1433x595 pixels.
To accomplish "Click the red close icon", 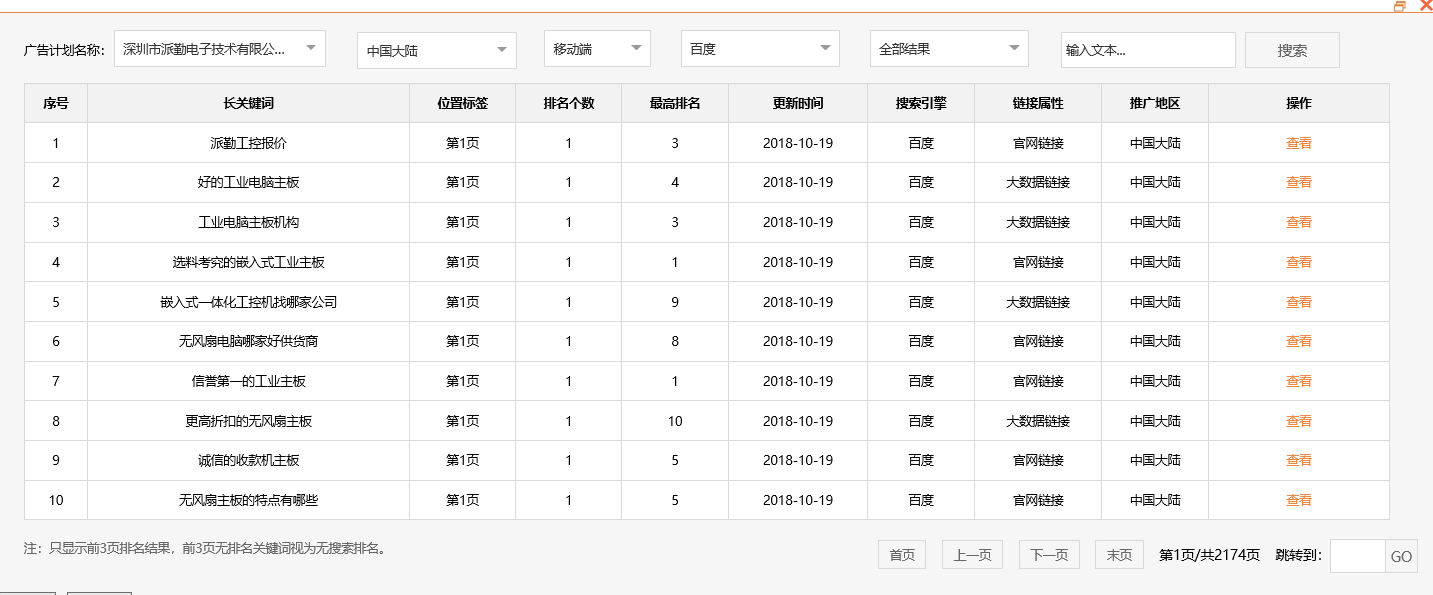I will [1425, 6].
